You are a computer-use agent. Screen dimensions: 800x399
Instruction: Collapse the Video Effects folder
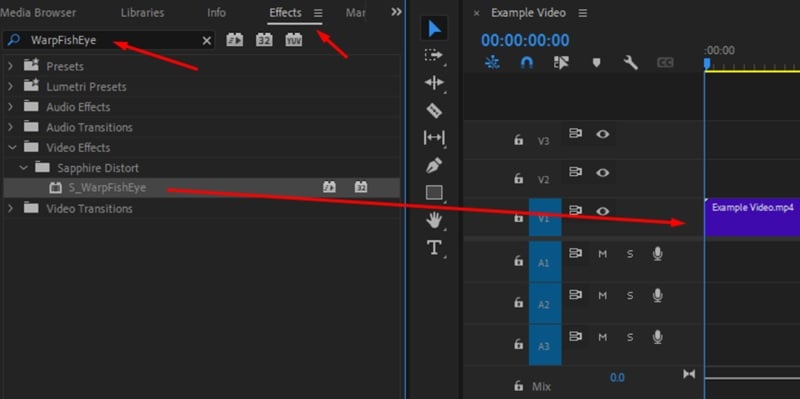point(12,147)
